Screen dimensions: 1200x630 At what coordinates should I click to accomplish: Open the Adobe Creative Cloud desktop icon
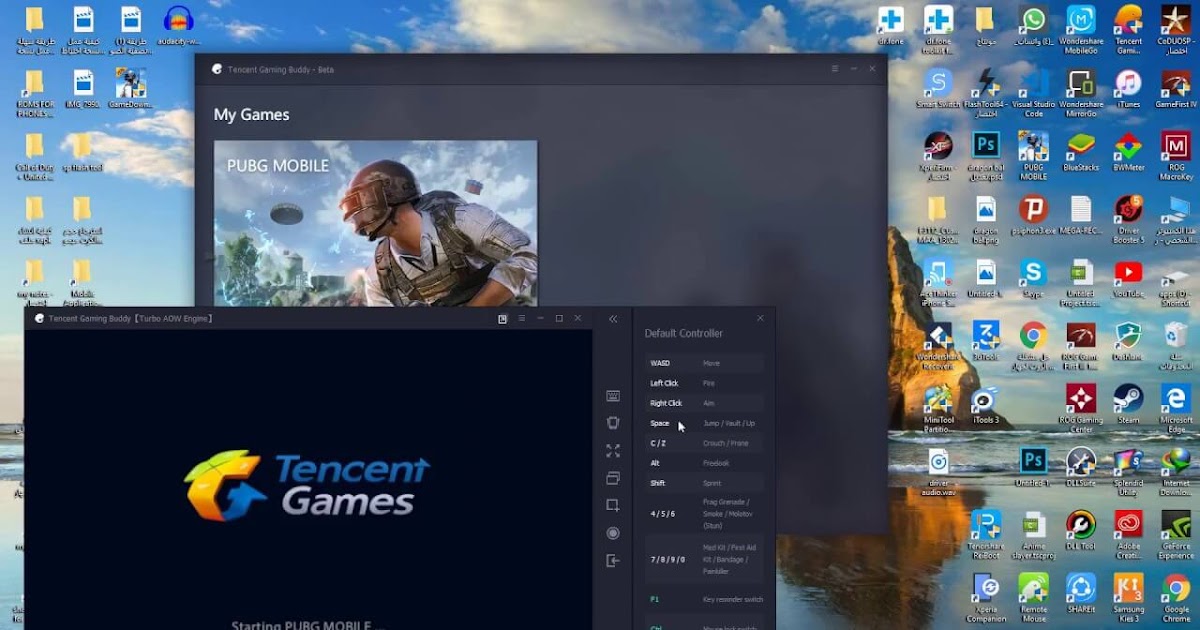coord(1128,534)
